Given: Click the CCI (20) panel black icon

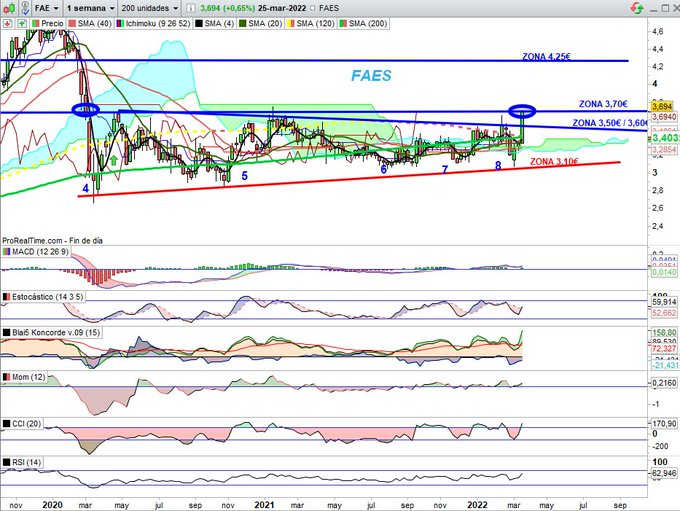Looking at the screenshot, I should (x=7, y=423).
